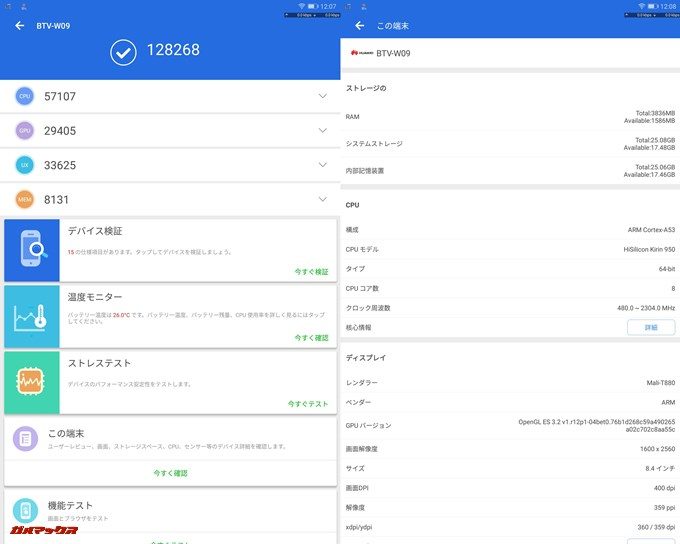Tap the GPU score badge icon

pyautogui.click(x=25, y=130)
